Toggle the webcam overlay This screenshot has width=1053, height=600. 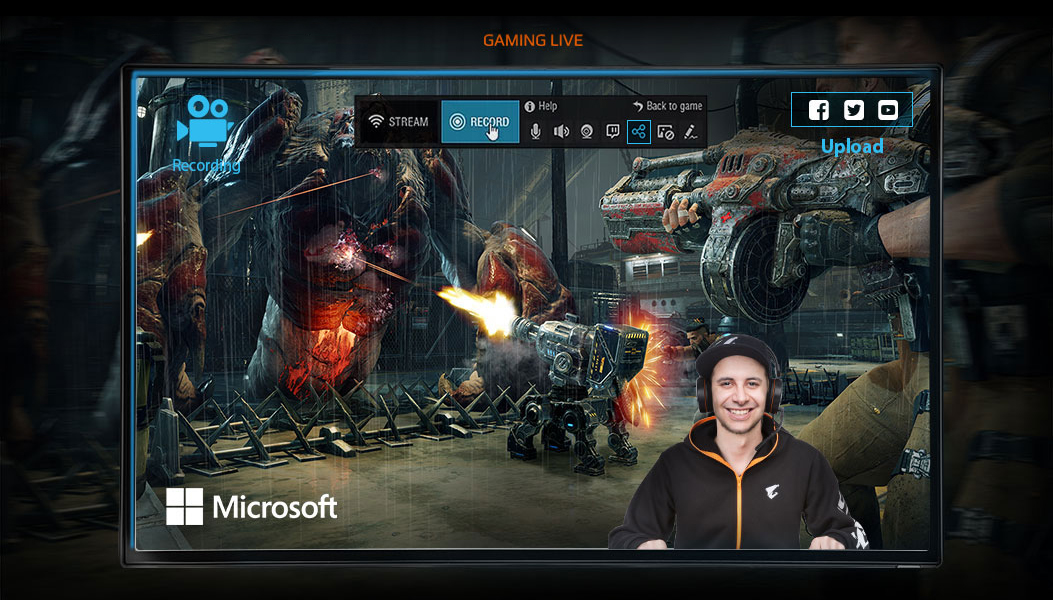[586, 131]
